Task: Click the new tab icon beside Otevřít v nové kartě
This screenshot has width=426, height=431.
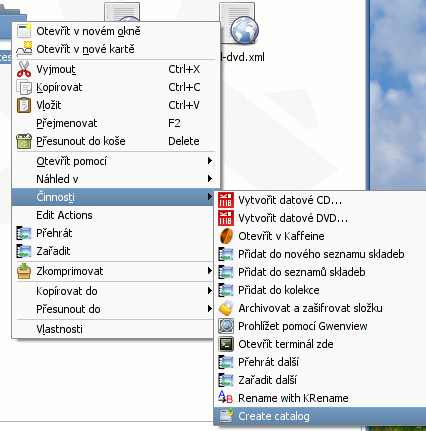Action: (x=24, y=49)
